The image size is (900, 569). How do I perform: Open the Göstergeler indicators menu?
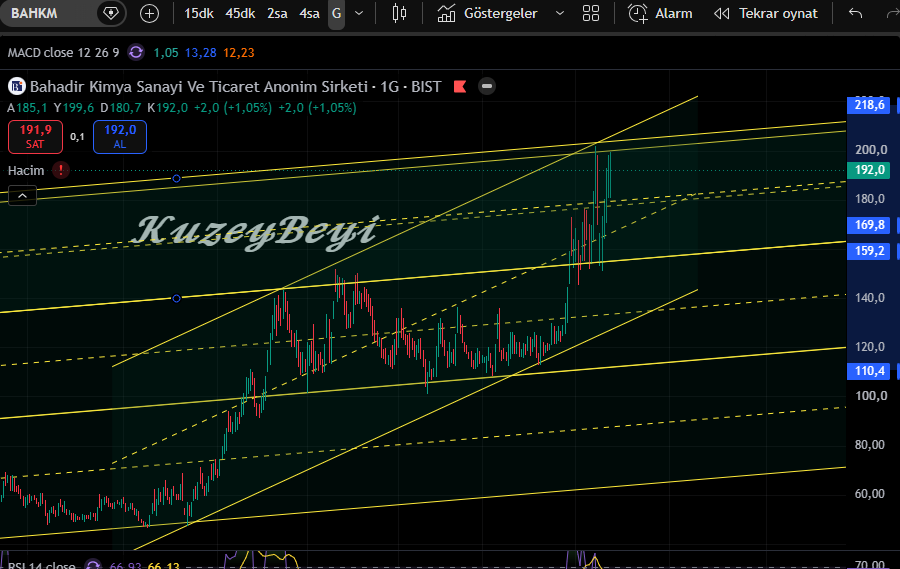[x=487, y=13]
